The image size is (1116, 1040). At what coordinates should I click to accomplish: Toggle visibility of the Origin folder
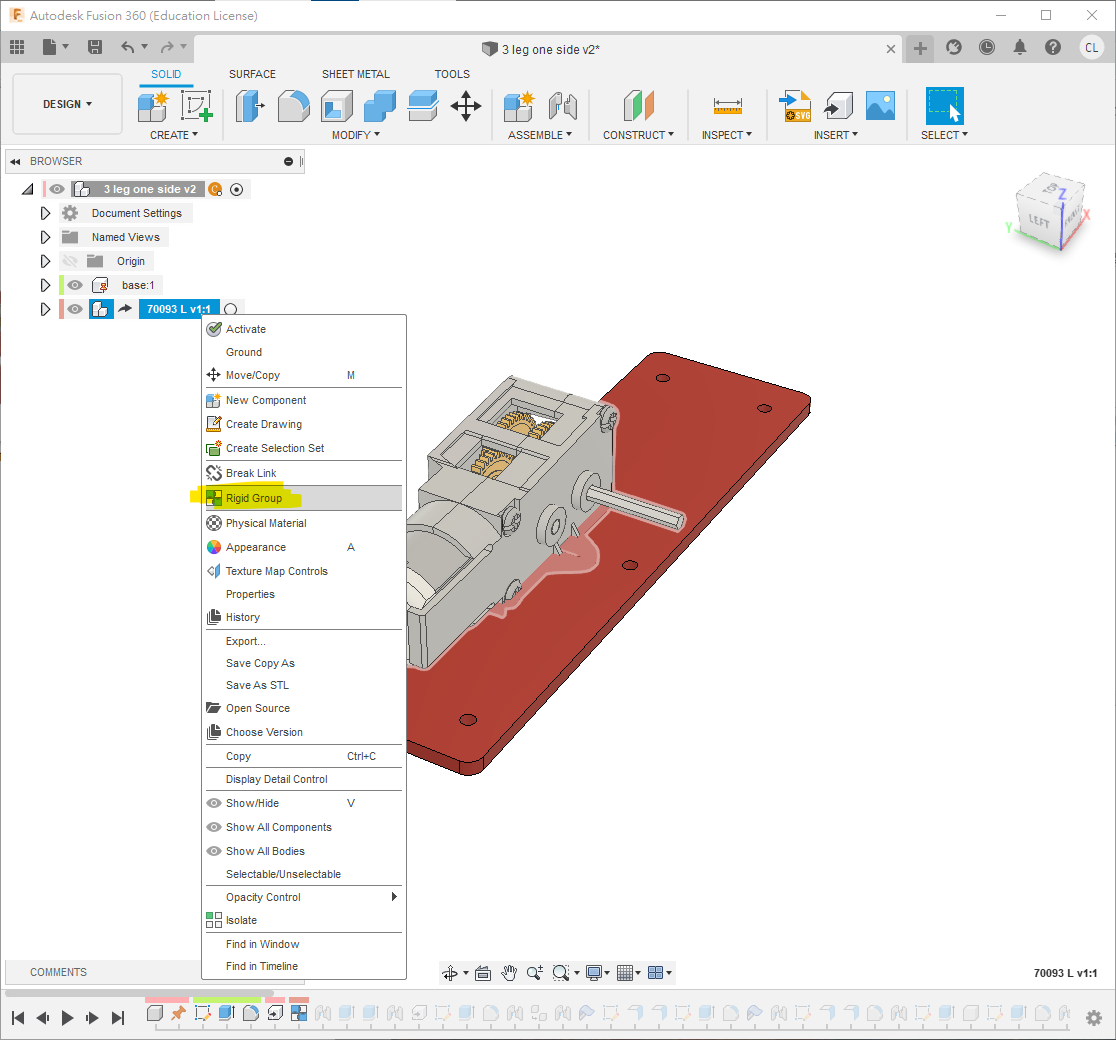[69, 261]
